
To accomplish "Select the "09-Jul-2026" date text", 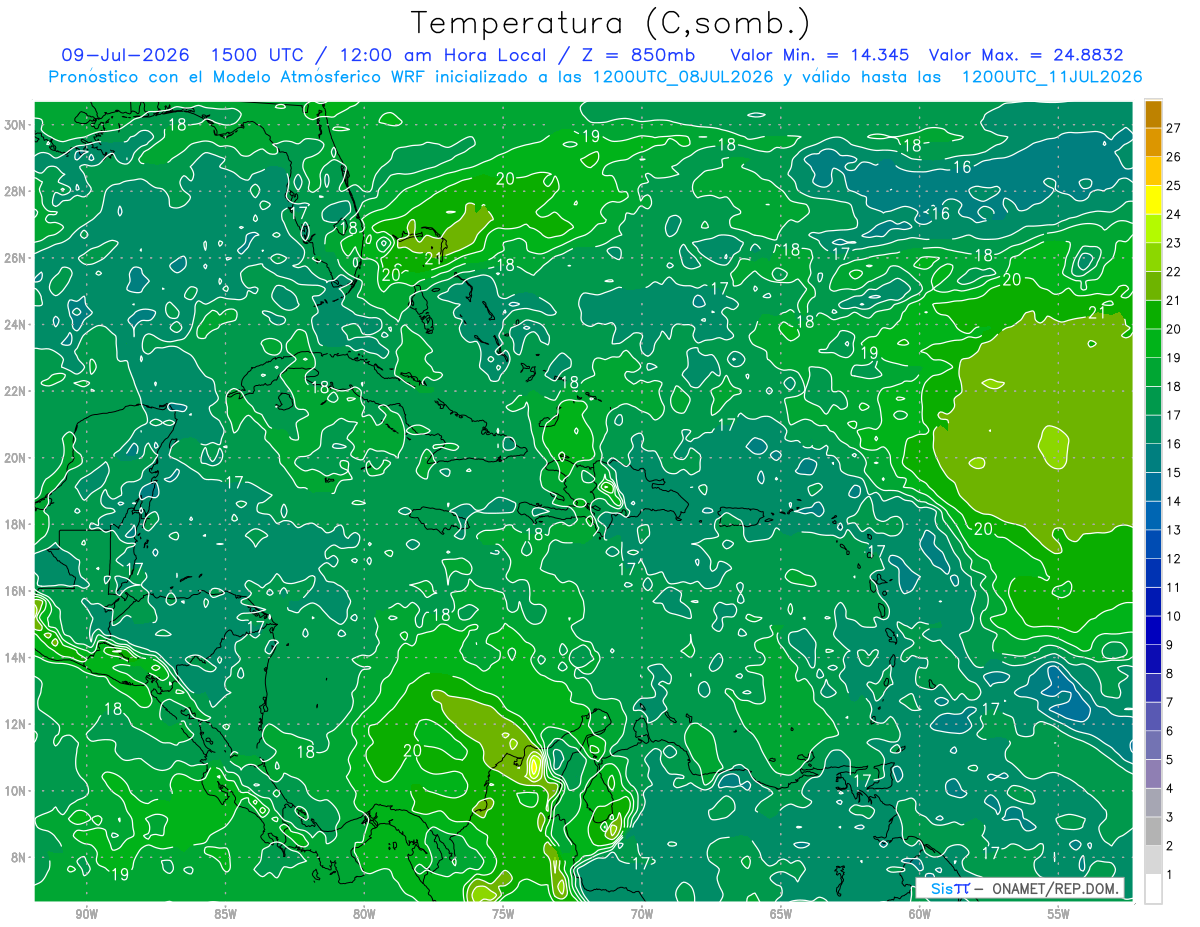I will coord(126,55).
